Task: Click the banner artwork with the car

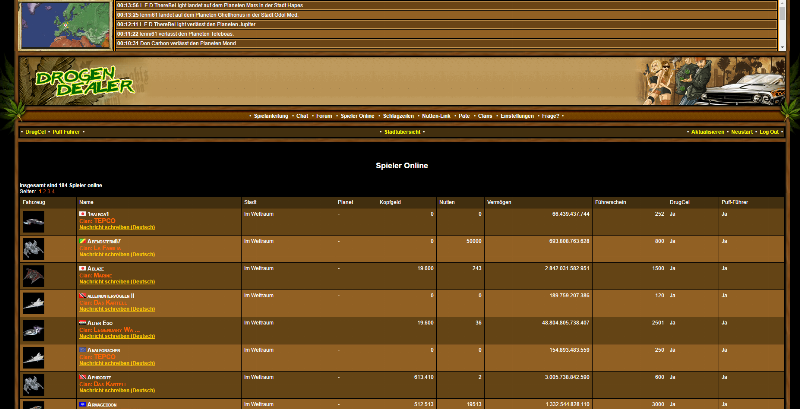Action: pyautogui.click(x=712, y=81)
